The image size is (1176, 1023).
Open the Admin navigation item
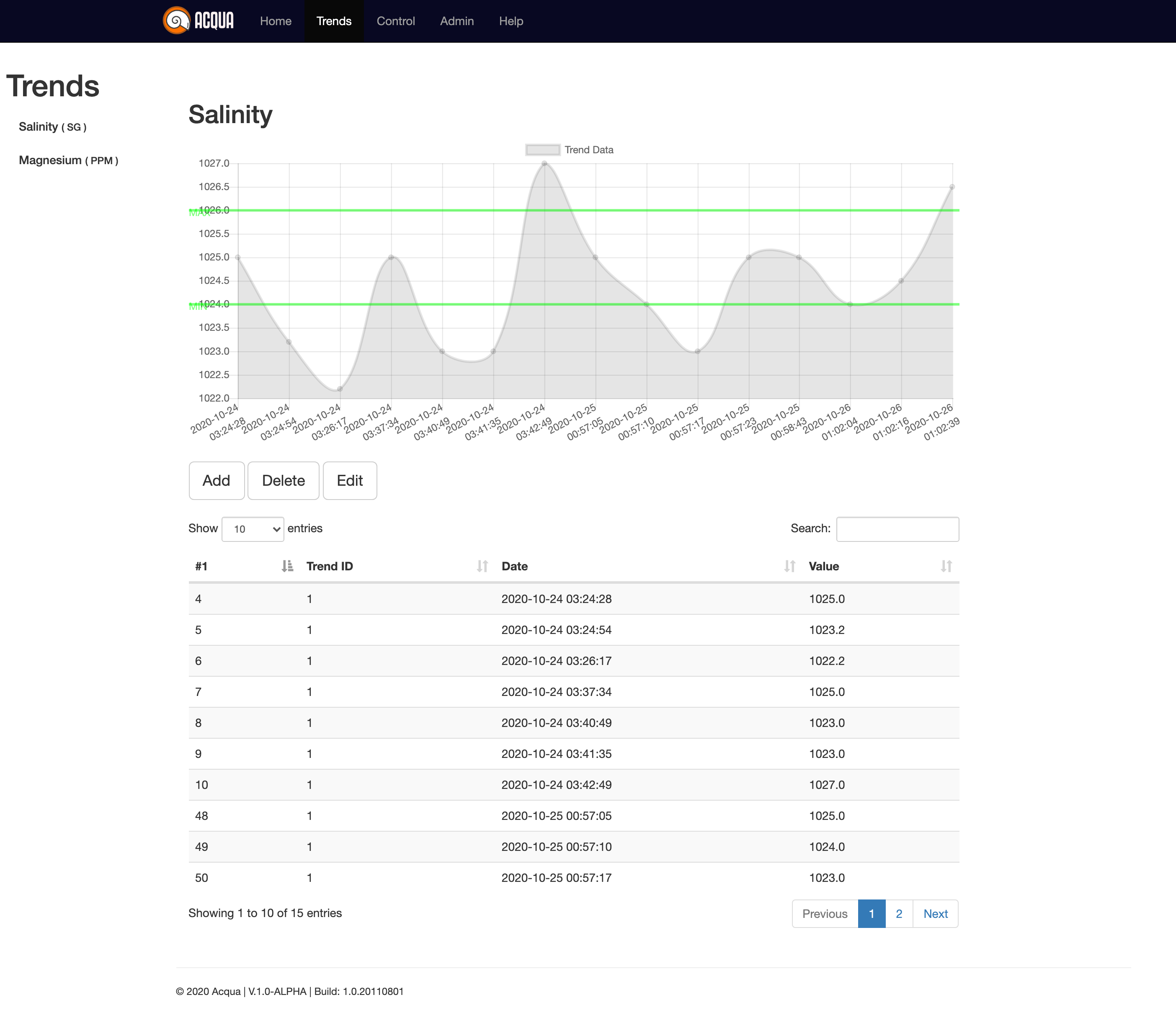tap(456, 21)
